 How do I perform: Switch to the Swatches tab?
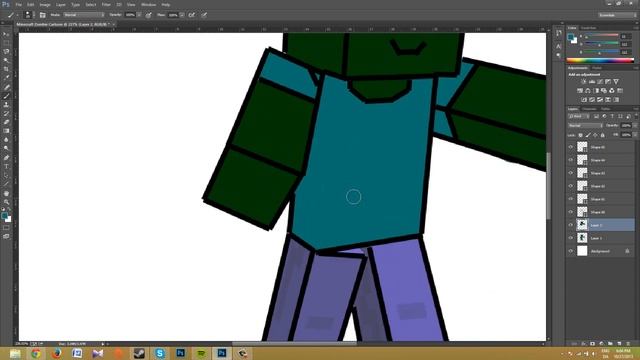(588, 28)
